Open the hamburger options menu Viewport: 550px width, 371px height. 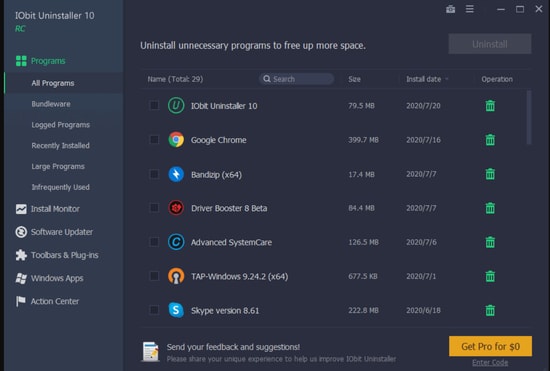coord(469,9)
